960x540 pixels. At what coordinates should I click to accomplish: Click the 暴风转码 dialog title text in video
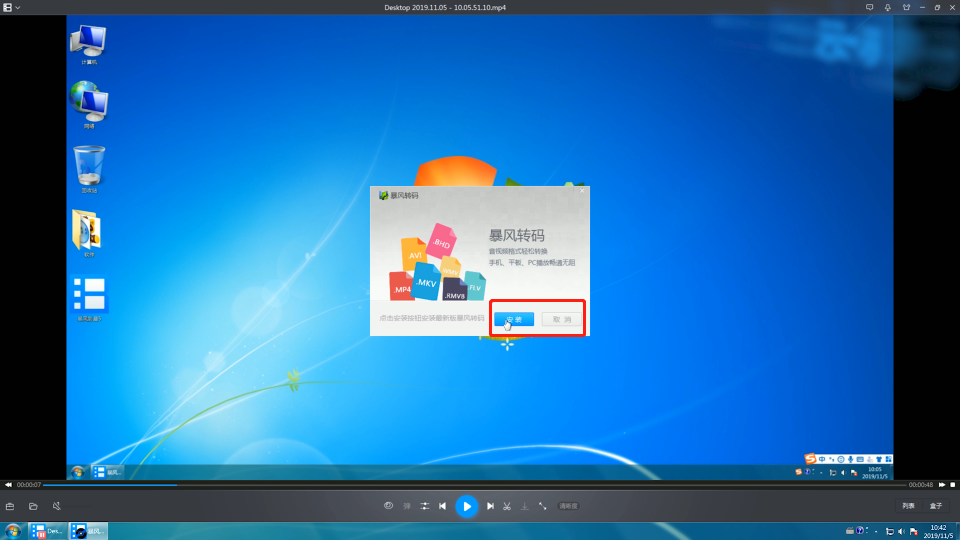point(405,195)
